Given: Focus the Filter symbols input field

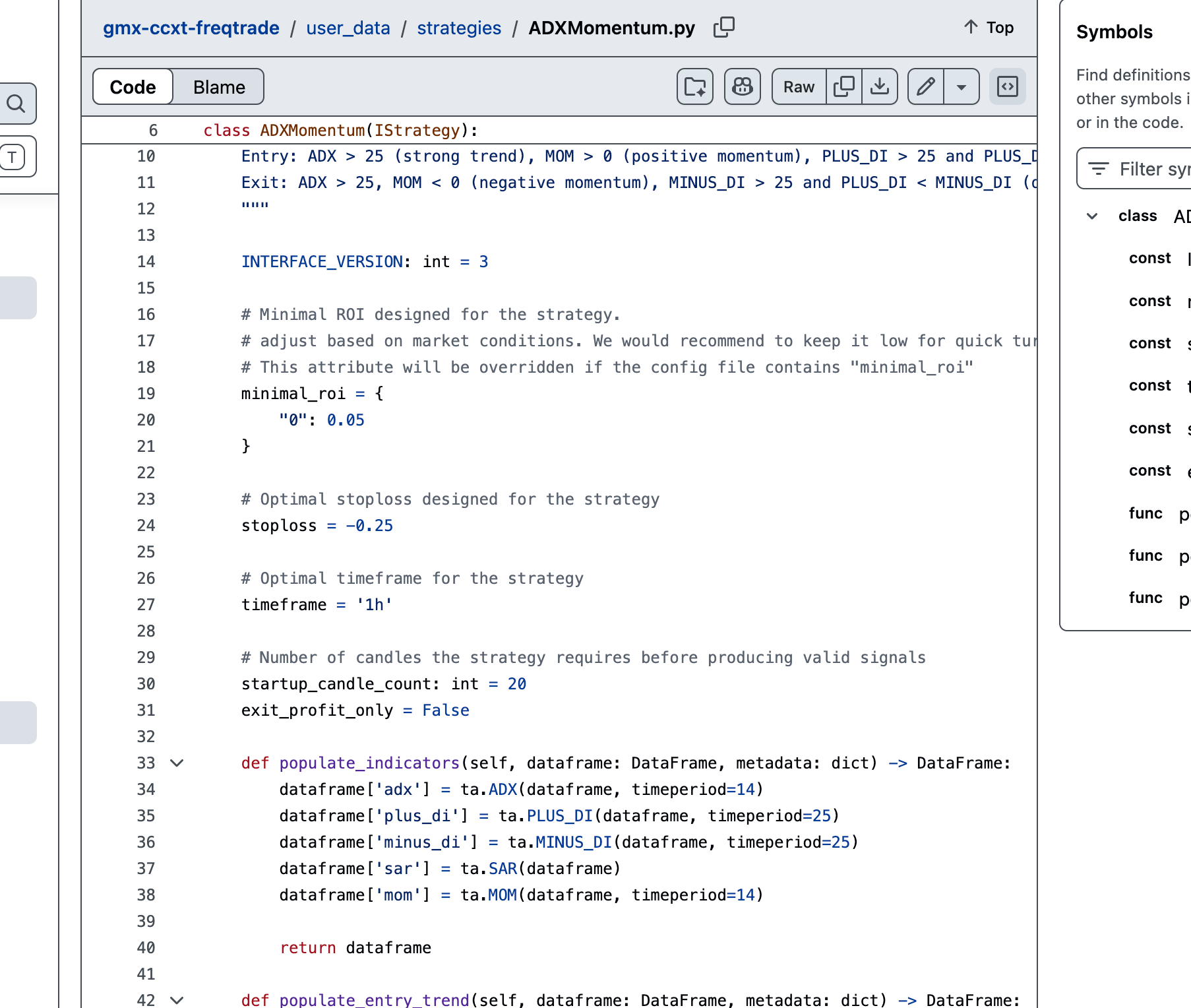Looking at the screenshot, I should click(x=1136, y=169).
